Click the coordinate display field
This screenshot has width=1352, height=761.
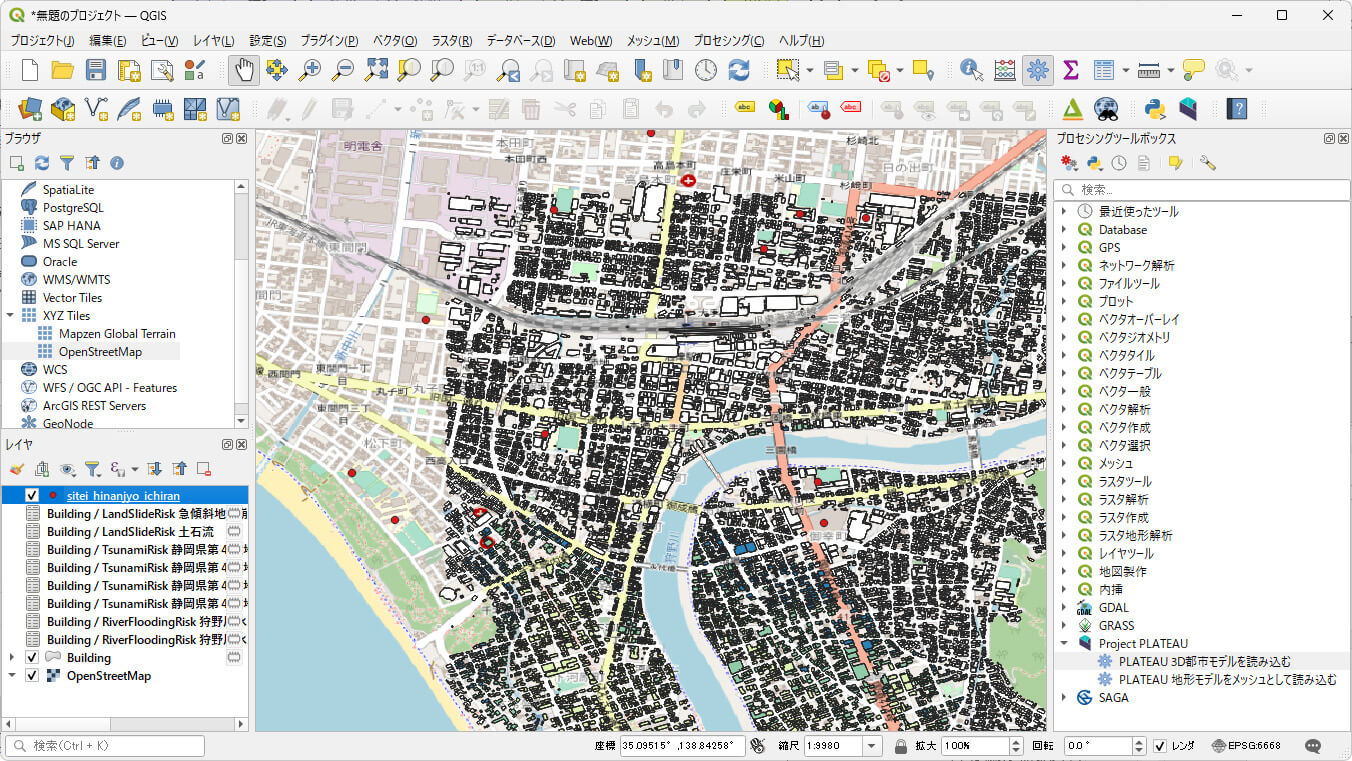click(683, 746)
